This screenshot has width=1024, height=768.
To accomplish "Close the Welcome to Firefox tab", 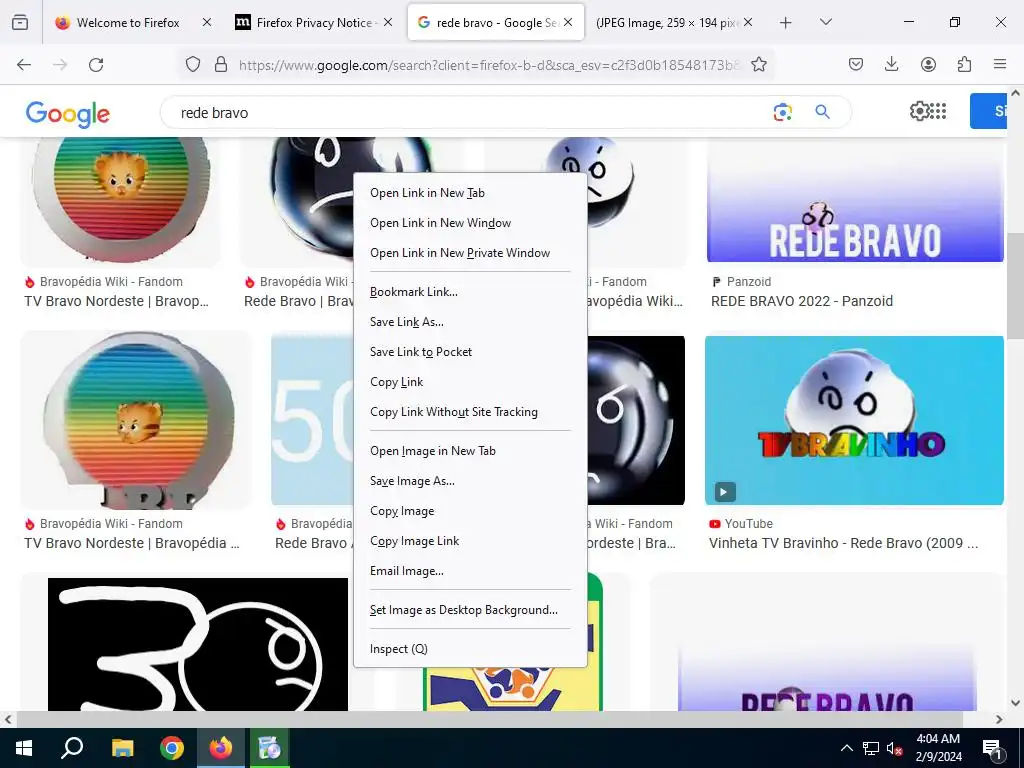I will click(206, 22).
